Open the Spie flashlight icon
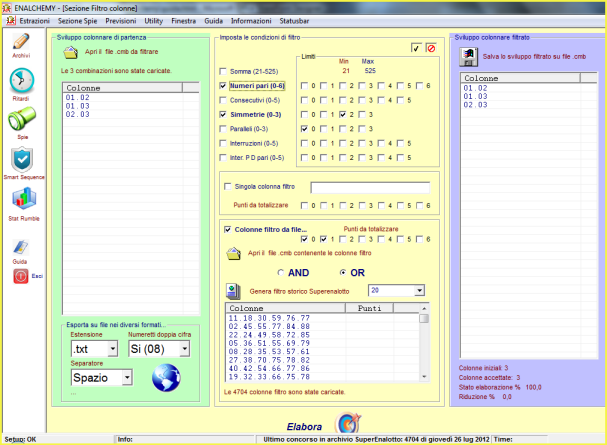The image size is (607, 445). click(x=22, y=119)
